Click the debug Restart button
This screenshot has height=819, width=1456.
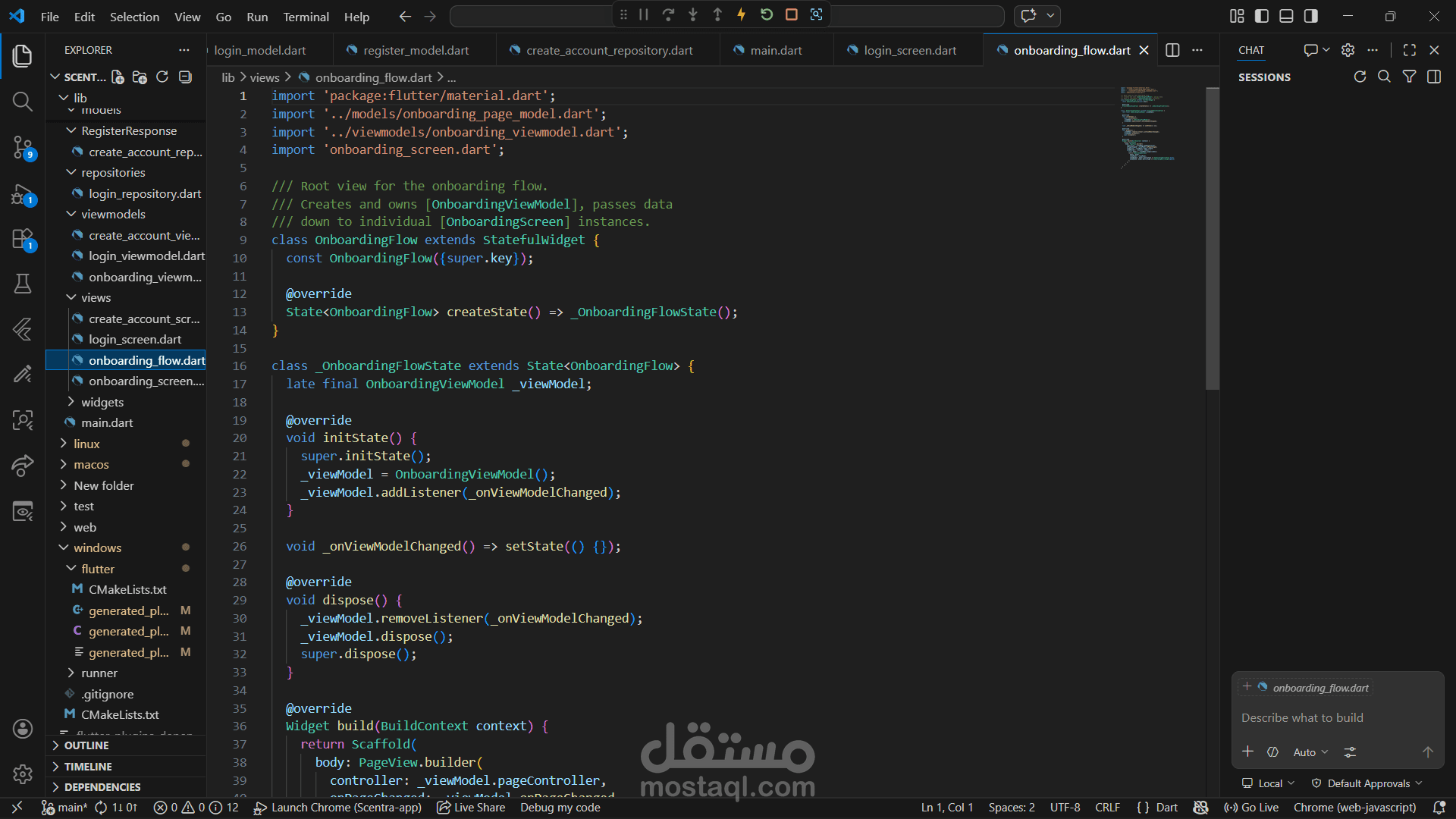[x=767, y=14]
